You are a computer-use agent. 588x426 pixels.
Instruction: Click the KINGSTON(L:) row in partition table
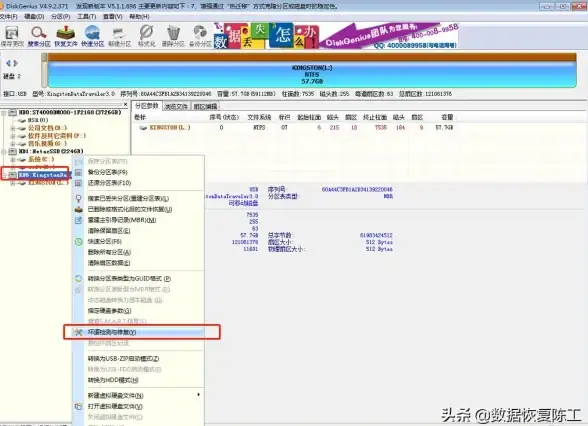[x=294, y=128]
